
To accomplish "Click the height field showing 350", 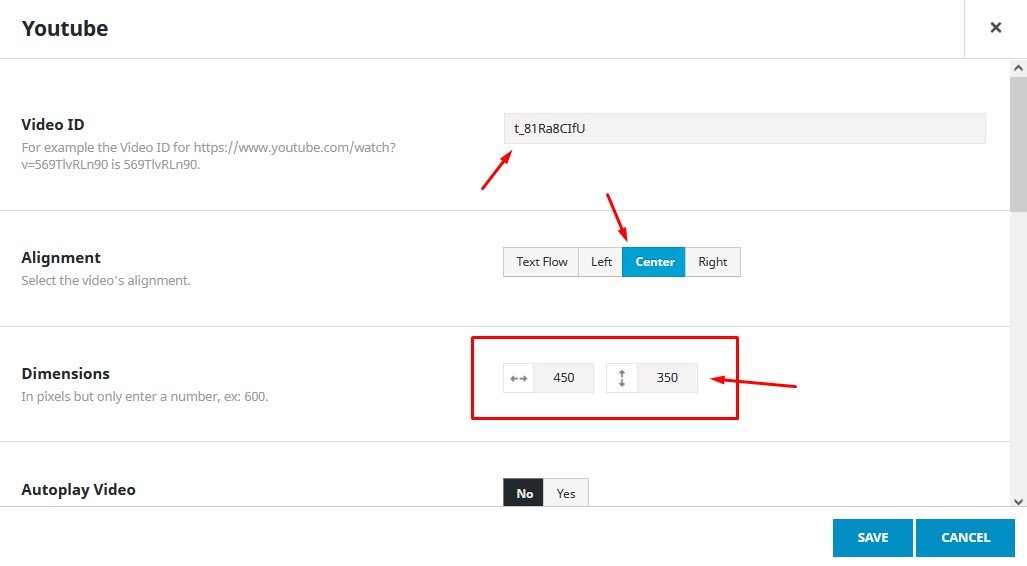I will (667, 378).
